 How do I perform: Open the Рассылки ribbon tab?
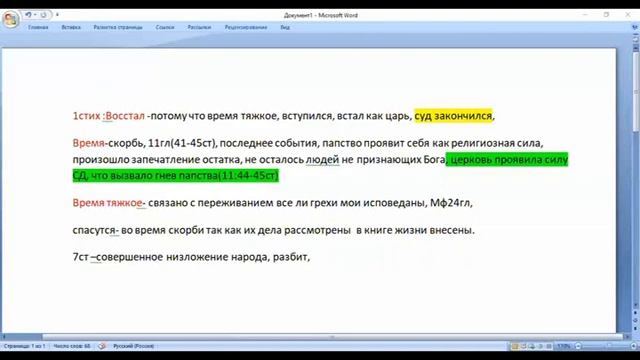tap(199, 27)
